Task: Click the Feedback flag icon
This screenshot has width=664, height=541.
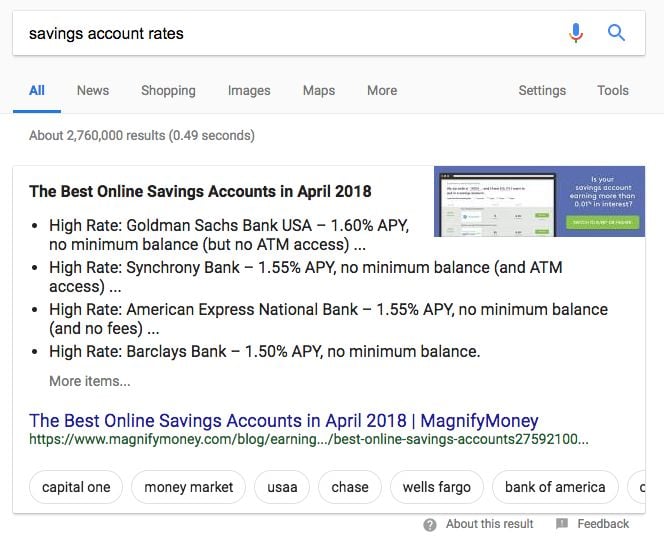Action: coord(562,524)
